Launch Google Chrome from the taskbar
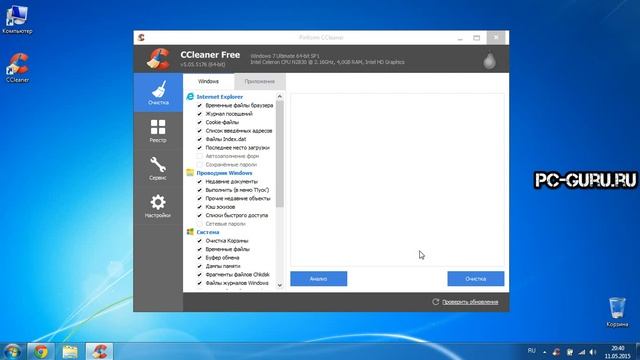Screen dimensions: 640x360 [x=40, y=351]
